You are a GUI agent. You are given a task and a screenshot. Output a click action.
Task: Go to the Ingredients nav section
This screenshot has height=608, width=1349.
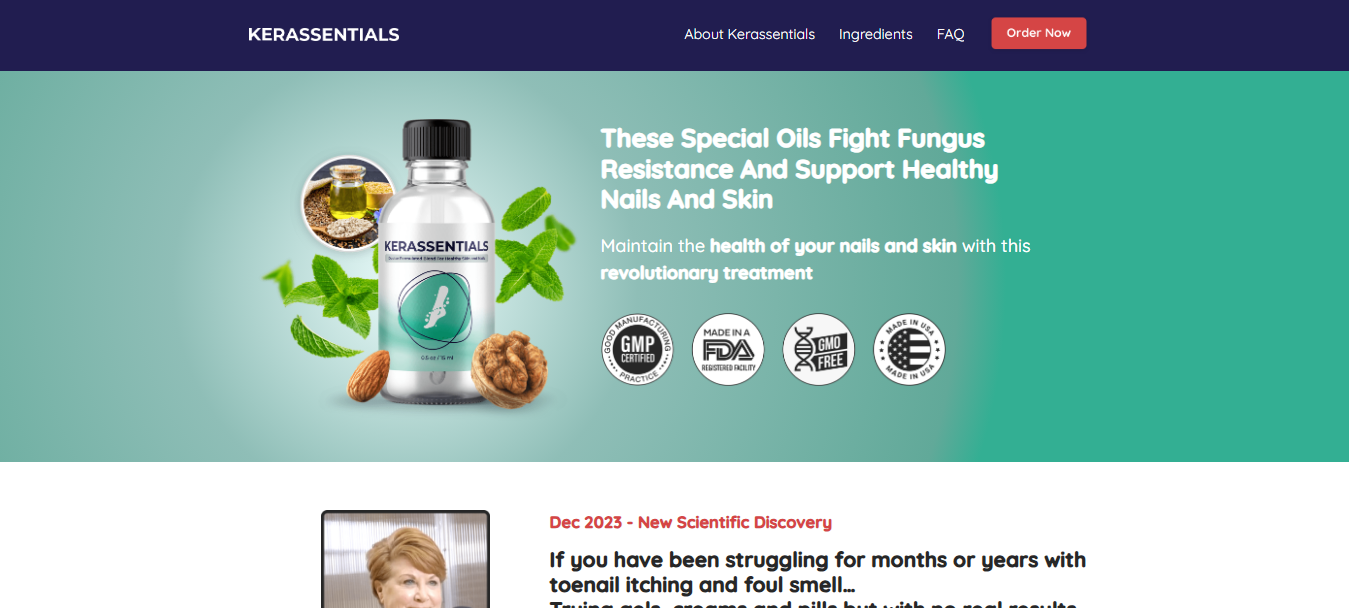pyautogui.click(x=875, y=34)
